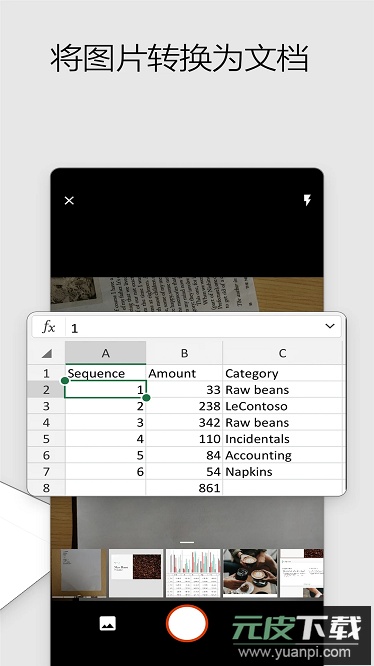Click the white gallery drawer handle
The image size is (374, 666).
(187, 542)
